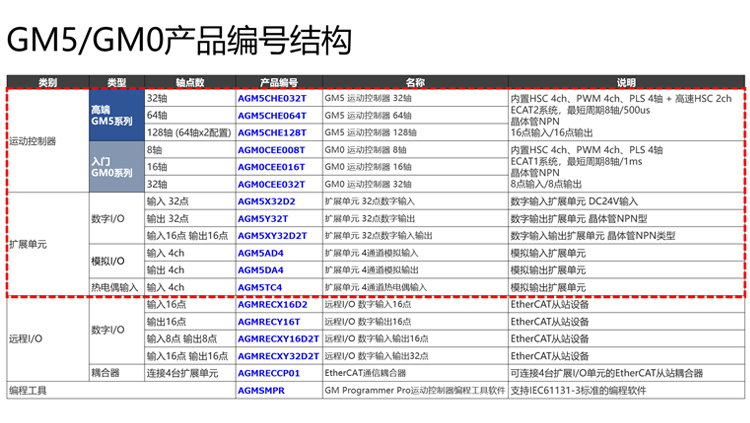Click product number AGM0CEE008T

coord(271,150)
